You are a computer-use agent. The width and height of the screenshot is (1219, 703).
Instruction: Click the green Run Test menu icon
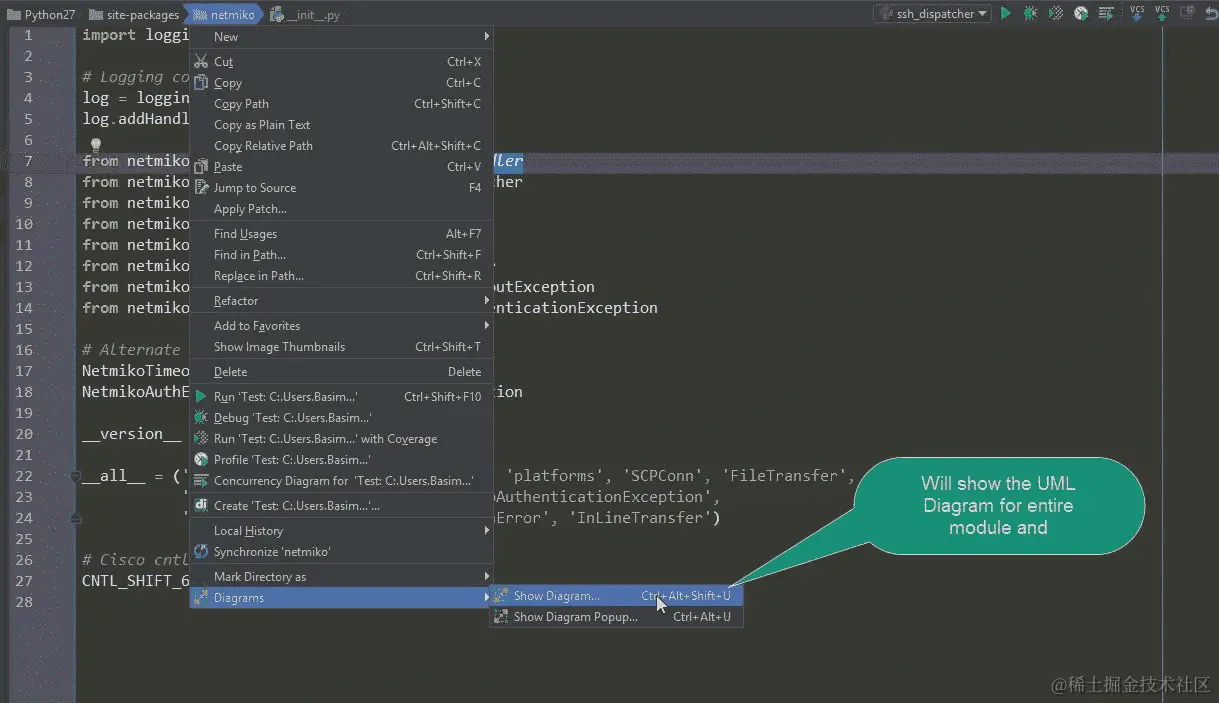click(x=201, y=397)
